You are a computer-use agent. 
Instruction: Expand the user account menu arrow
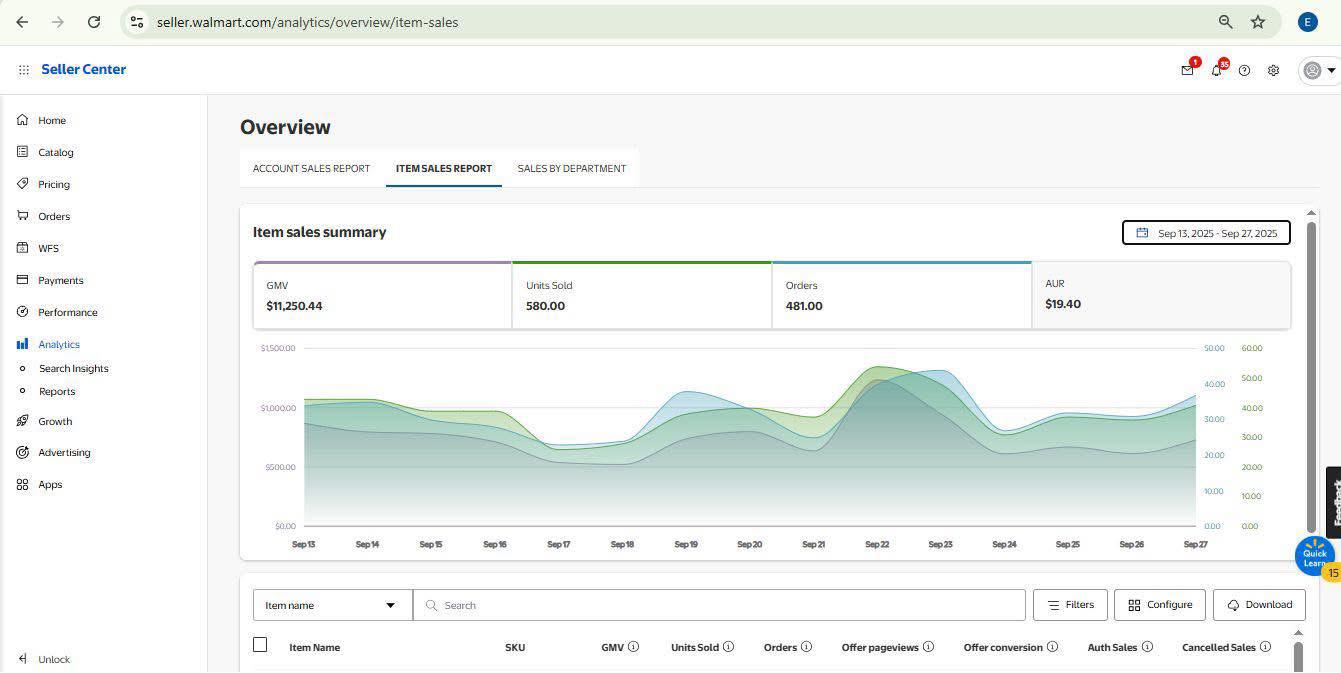(x=1331, y=71)
